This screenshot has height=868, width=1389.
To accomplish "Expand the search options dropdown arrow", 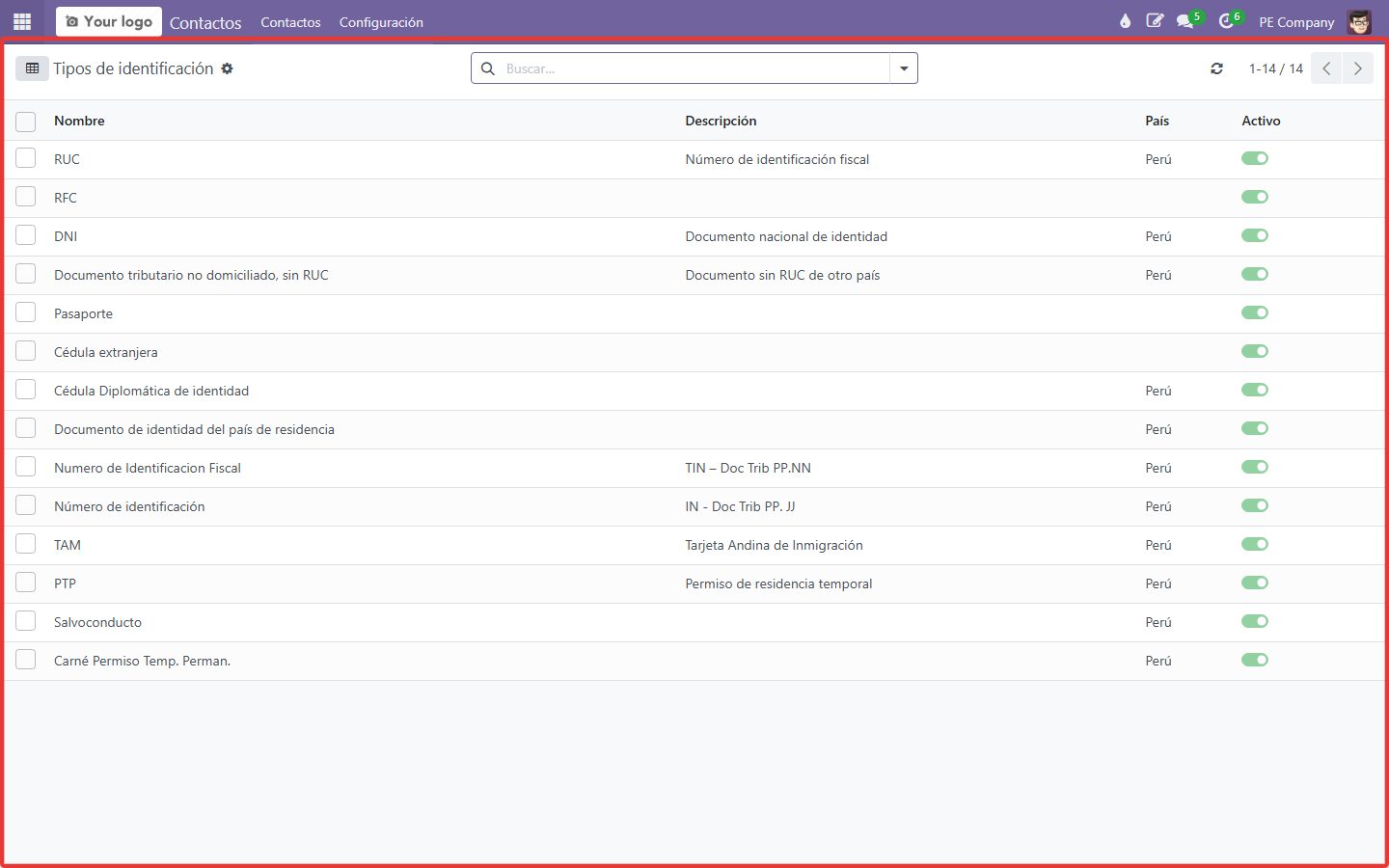I will [x=904, y=68].
